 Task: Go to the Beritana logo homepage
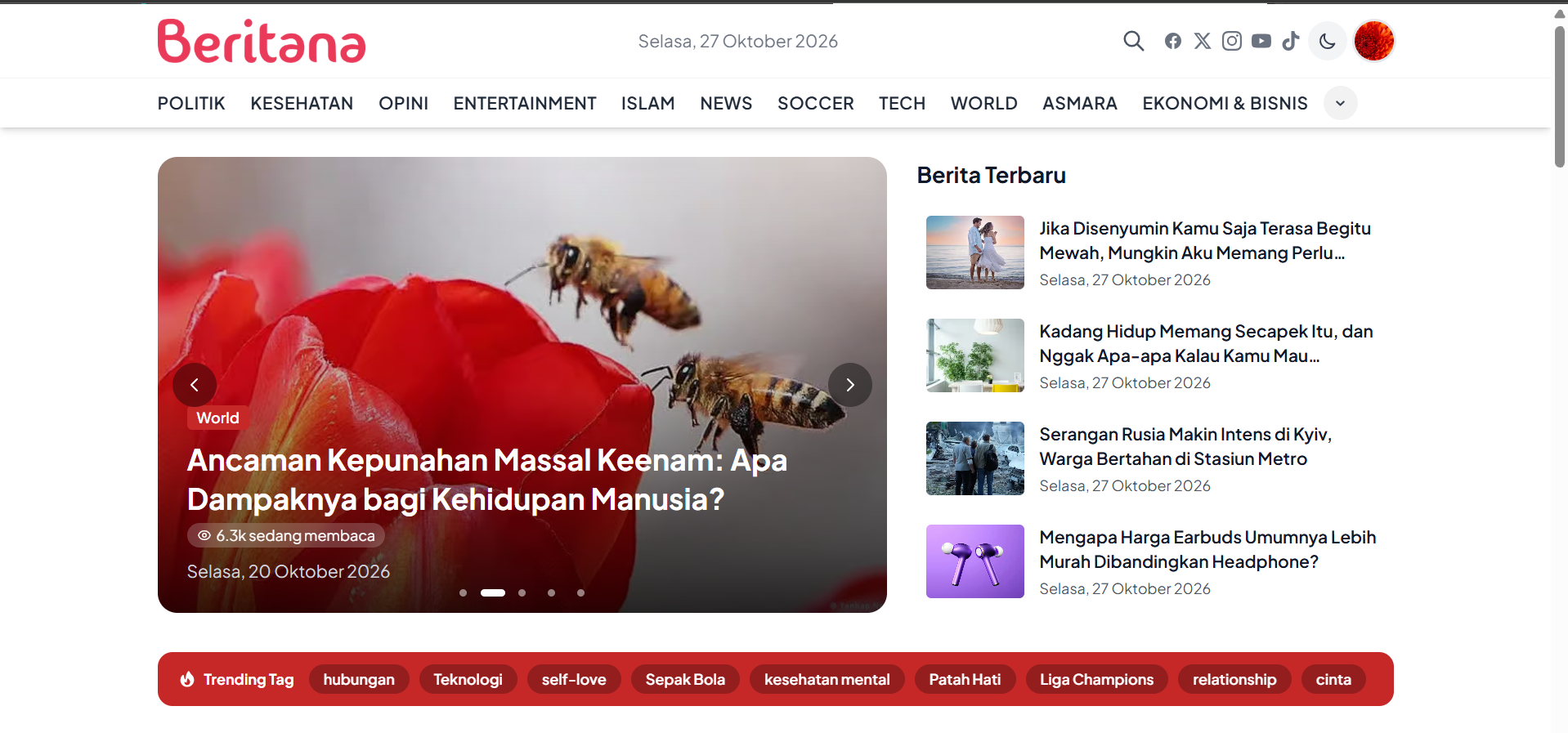click(x=262, y=41)
